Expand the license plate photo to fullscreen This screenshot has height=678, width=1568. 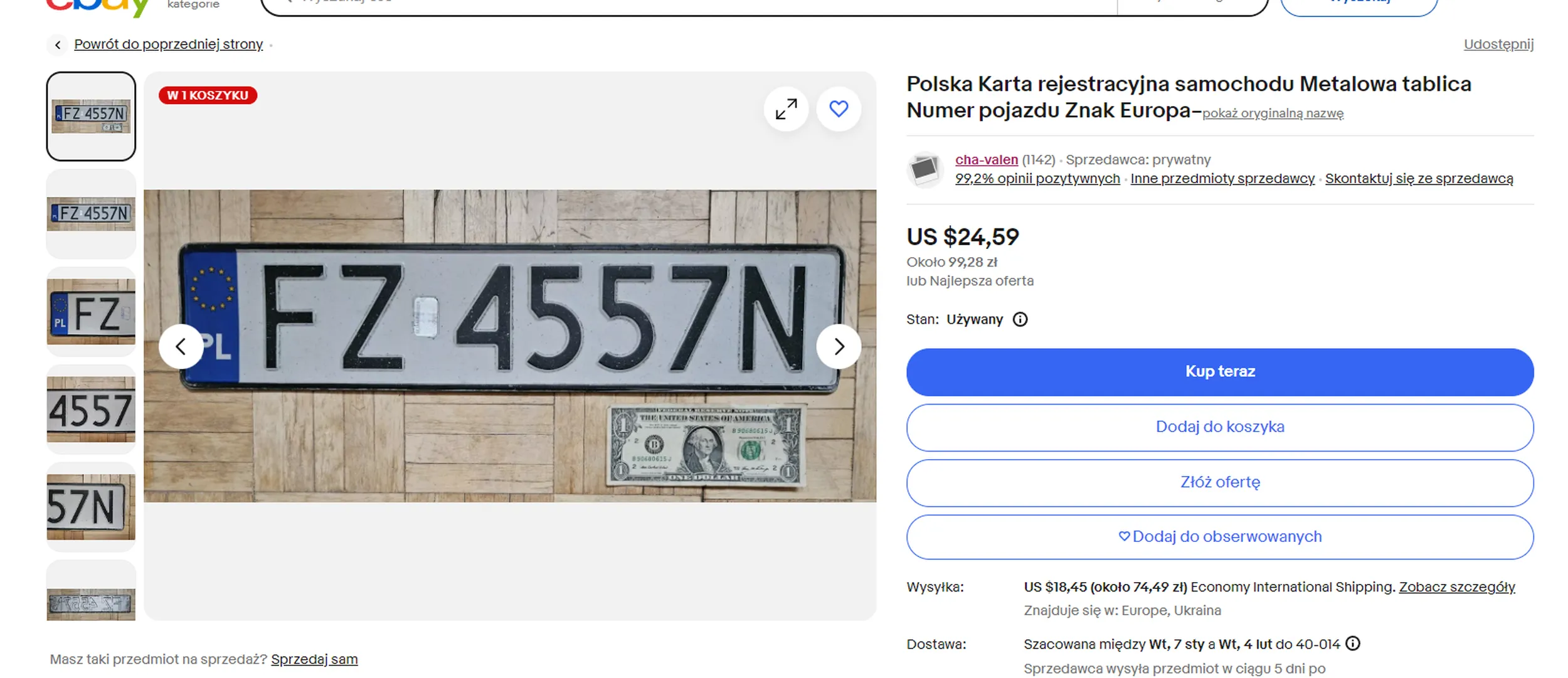coord(786,109)
